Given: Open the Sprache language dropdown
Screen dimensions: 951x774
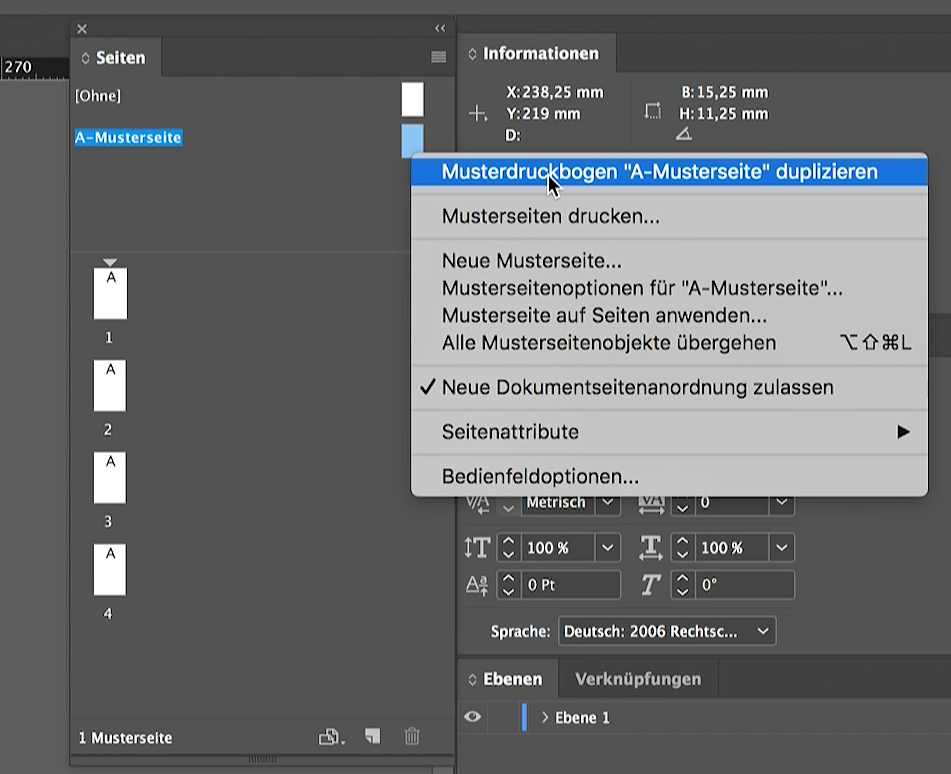Looking at the screenshot, I should click(x=667, y=631).
